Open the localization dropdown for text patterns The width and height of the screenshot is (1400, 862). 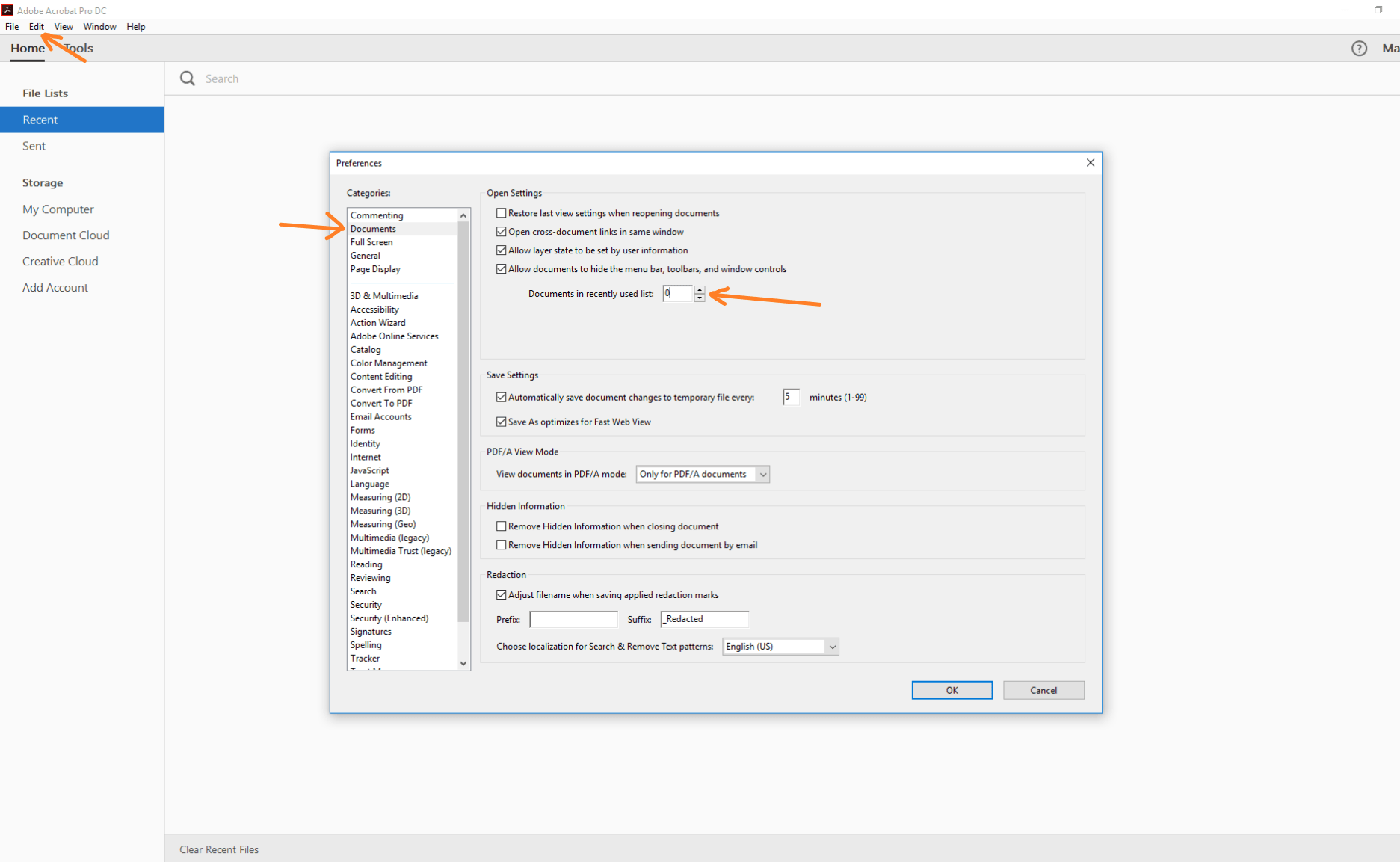[x=832, y=646]
